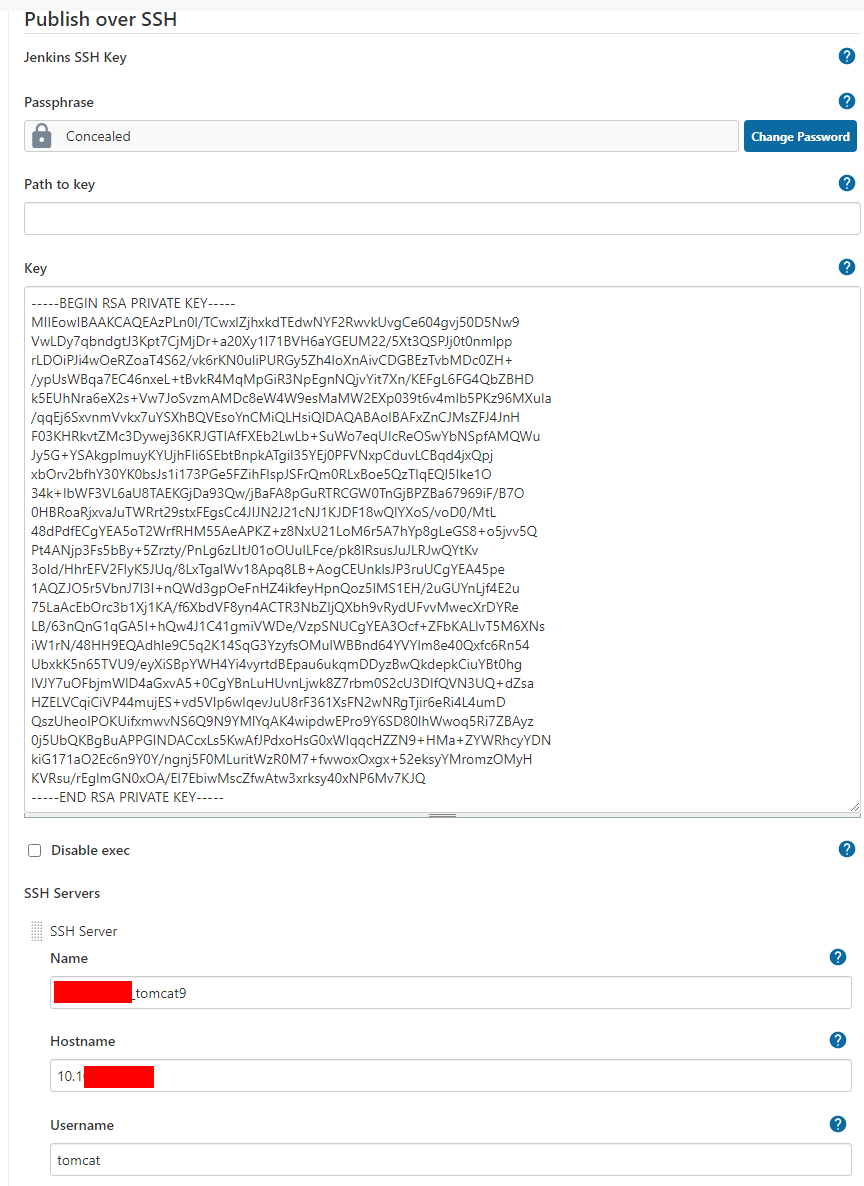The image size is (864, 1186).
Task: Open help for Disable exec option
Action: click(847, 849)
